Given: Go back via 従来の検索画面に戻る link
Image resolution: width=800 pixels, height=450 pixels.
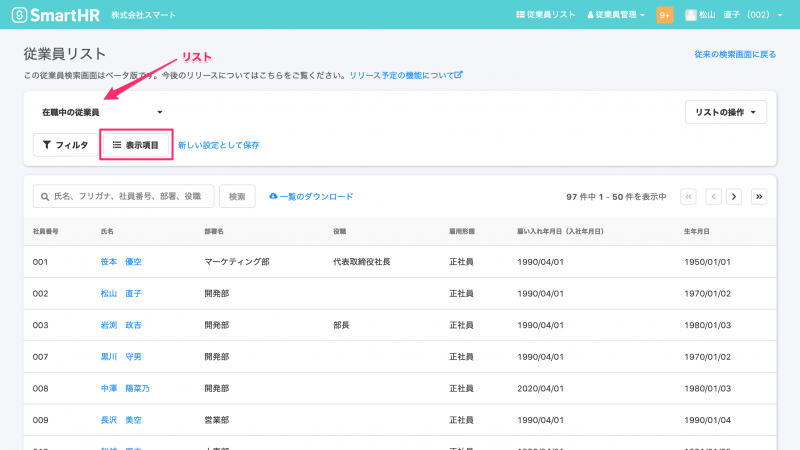Looking at the screenshot, I should coord(735,54).
